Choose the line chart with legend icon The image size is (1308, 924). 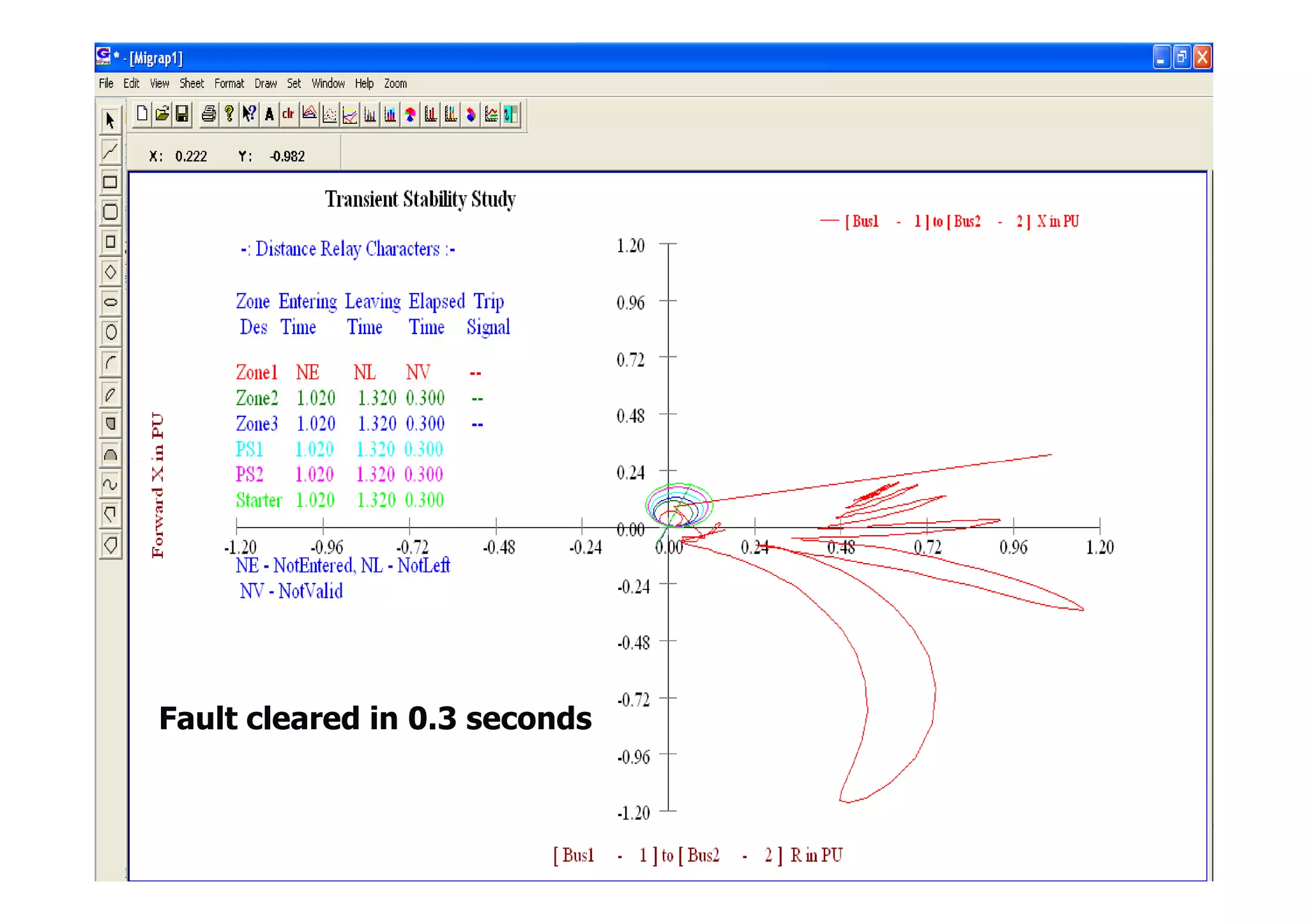pos(491,114)
